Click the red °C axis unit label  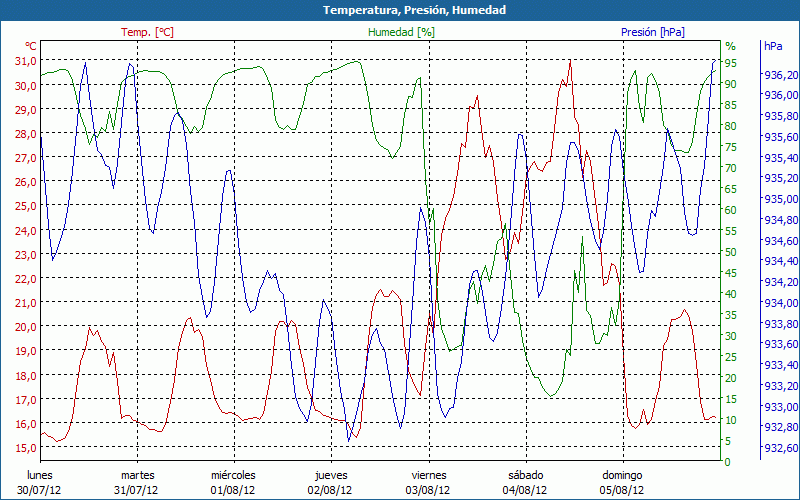pos(31,46)
